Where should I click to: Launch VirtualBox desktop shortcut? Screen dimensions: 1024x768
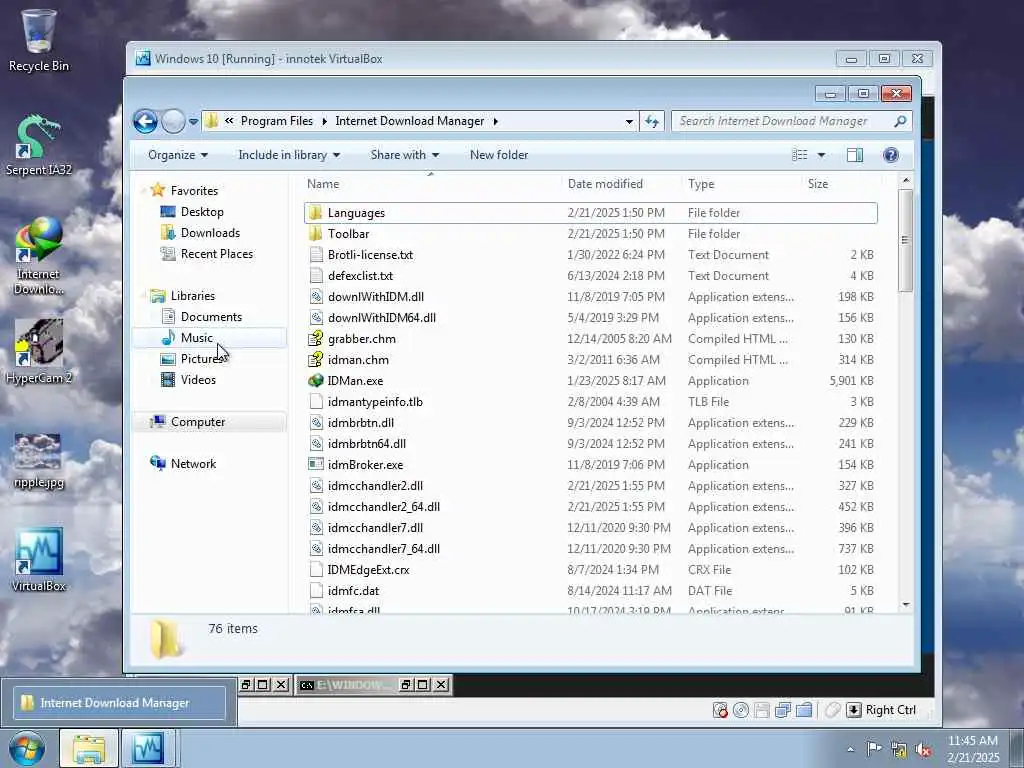coord(39,560)
